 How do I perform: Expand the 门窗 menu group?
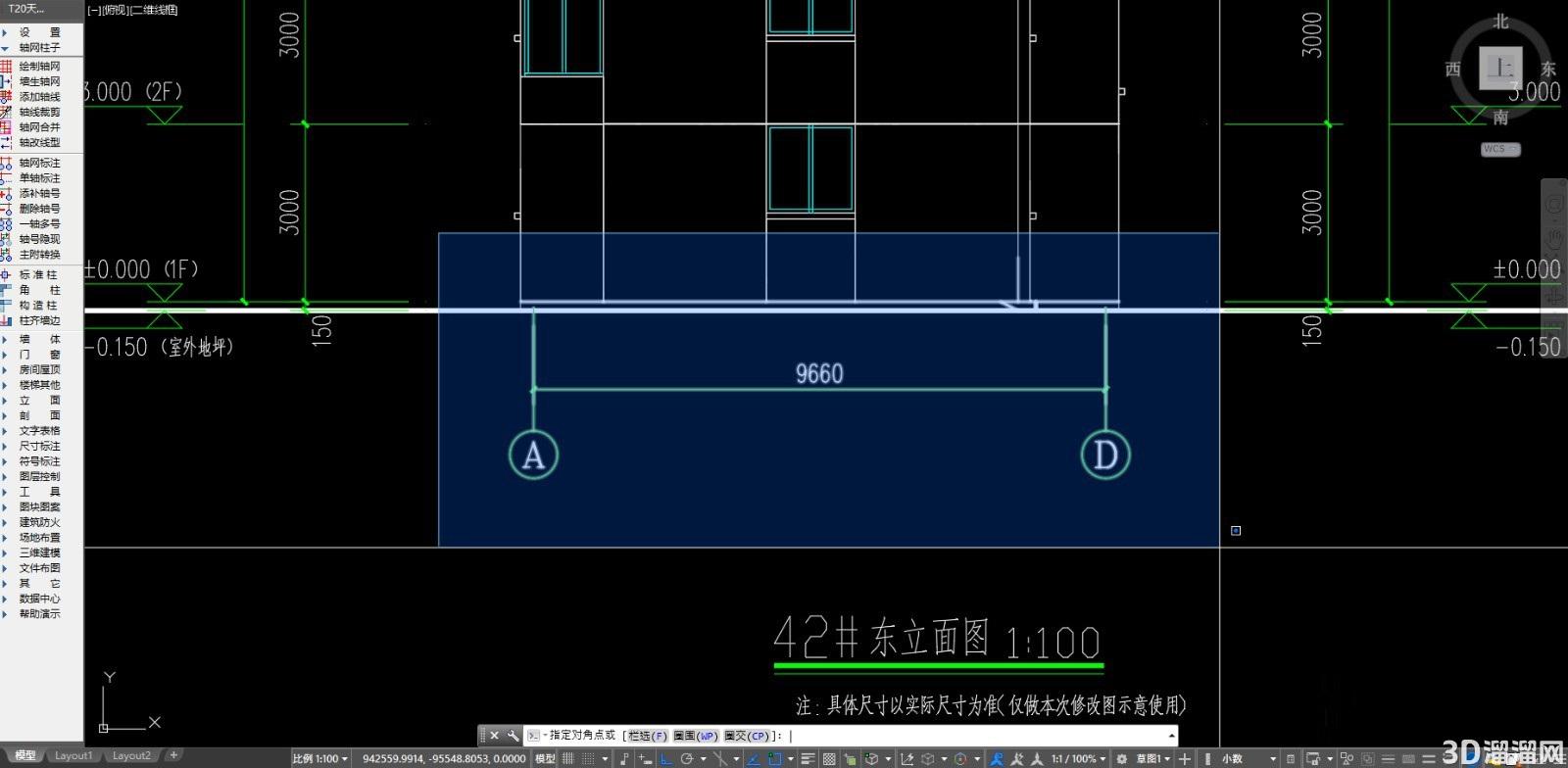point(39,355)
